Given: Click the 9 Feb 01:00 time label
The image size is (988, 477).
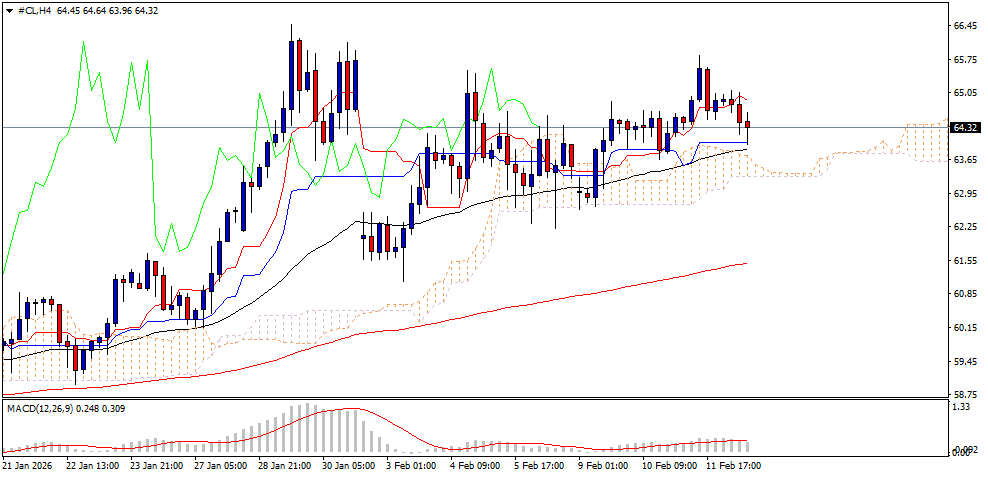Looking at the screenshot, I should [605, 466].
